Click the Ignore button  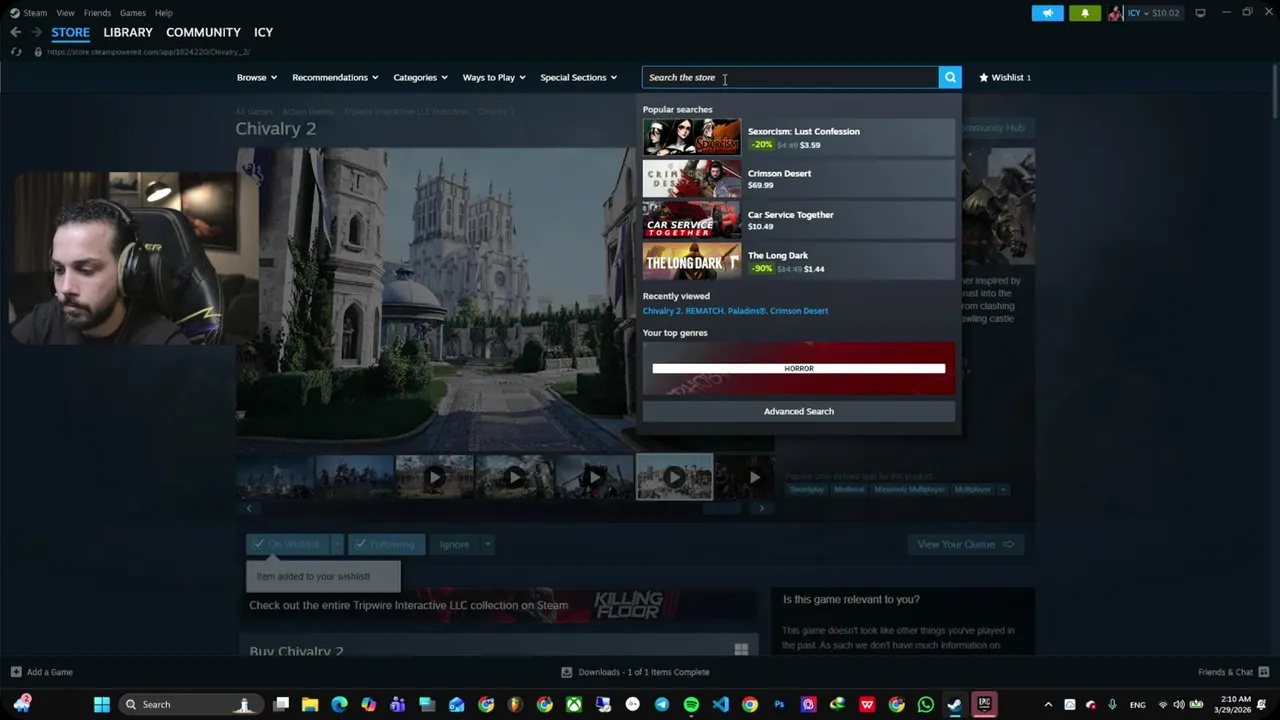(454, 544)
